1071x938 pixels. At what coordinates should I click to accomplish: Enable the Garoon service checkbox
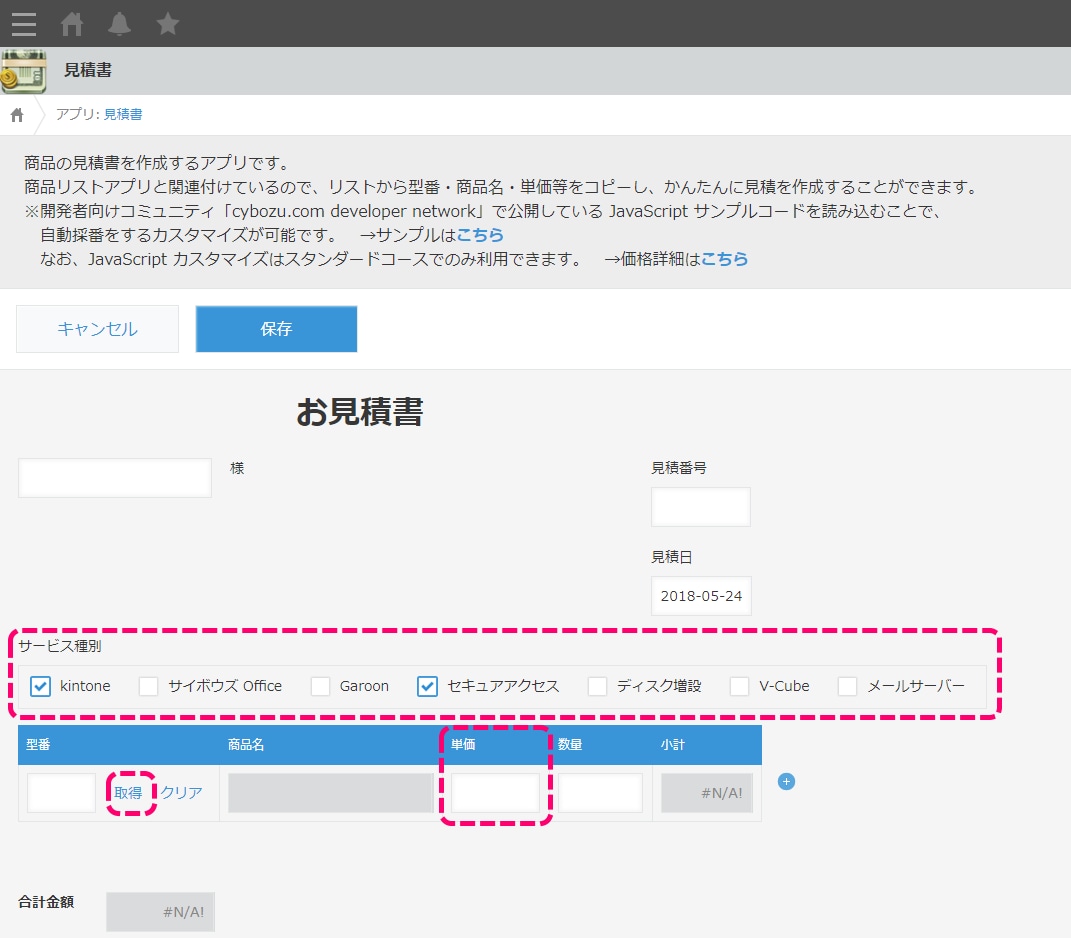[320, 686]
